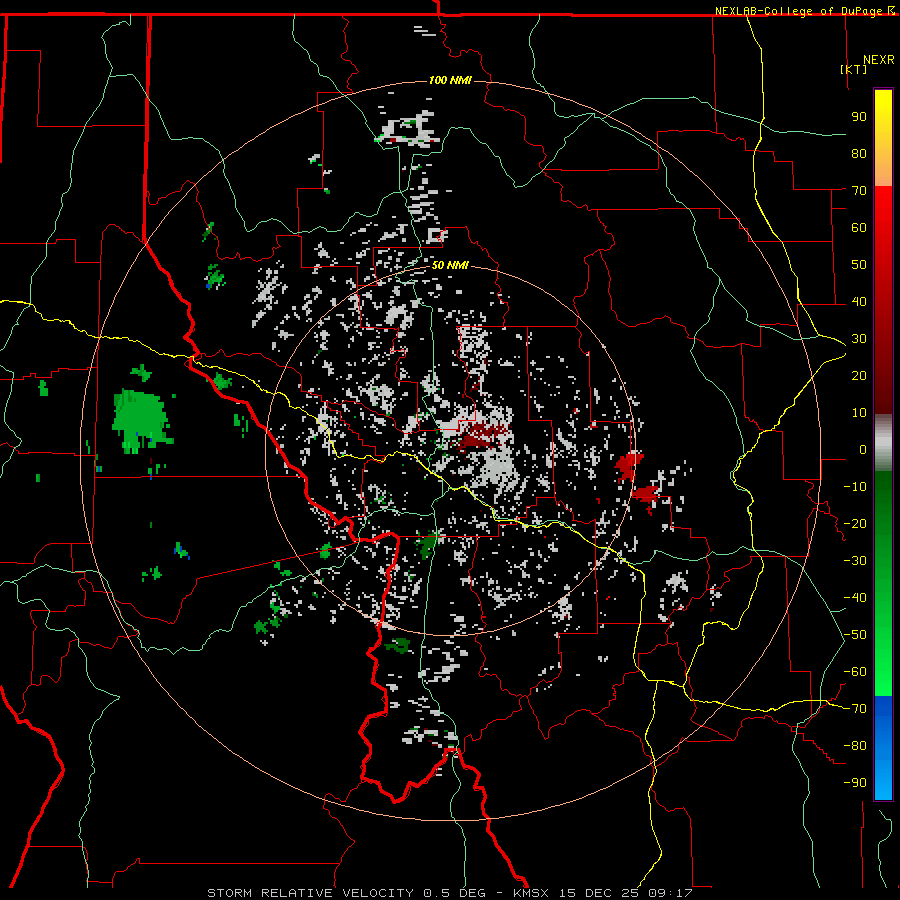Viewport: 900px width, 900px height.
Task: Click the -40 value on the velocity scale
Action: (x=855, y=598)
